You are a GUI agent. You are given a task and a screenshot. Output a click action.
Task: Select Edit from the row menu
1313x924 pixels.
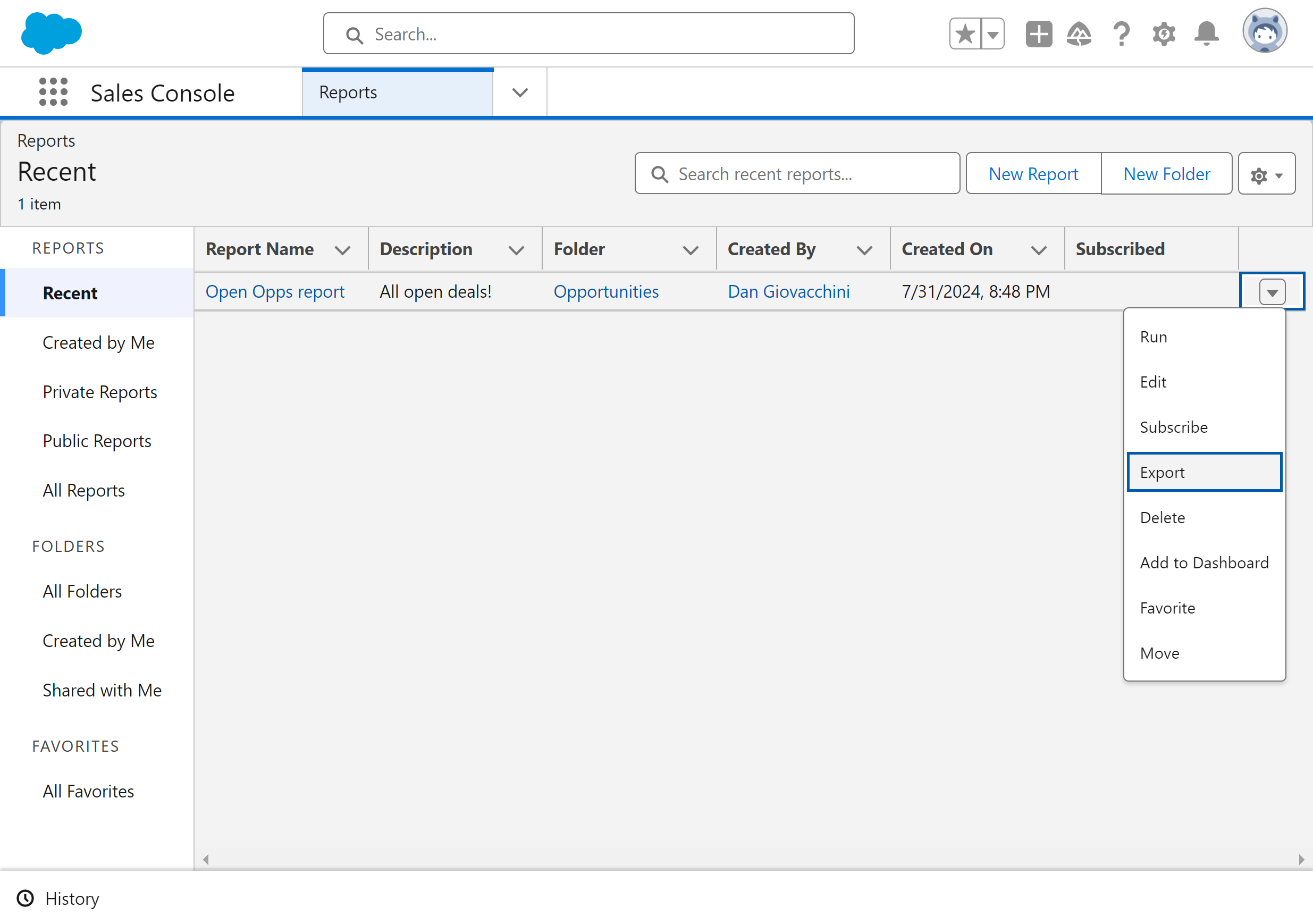1205,382
